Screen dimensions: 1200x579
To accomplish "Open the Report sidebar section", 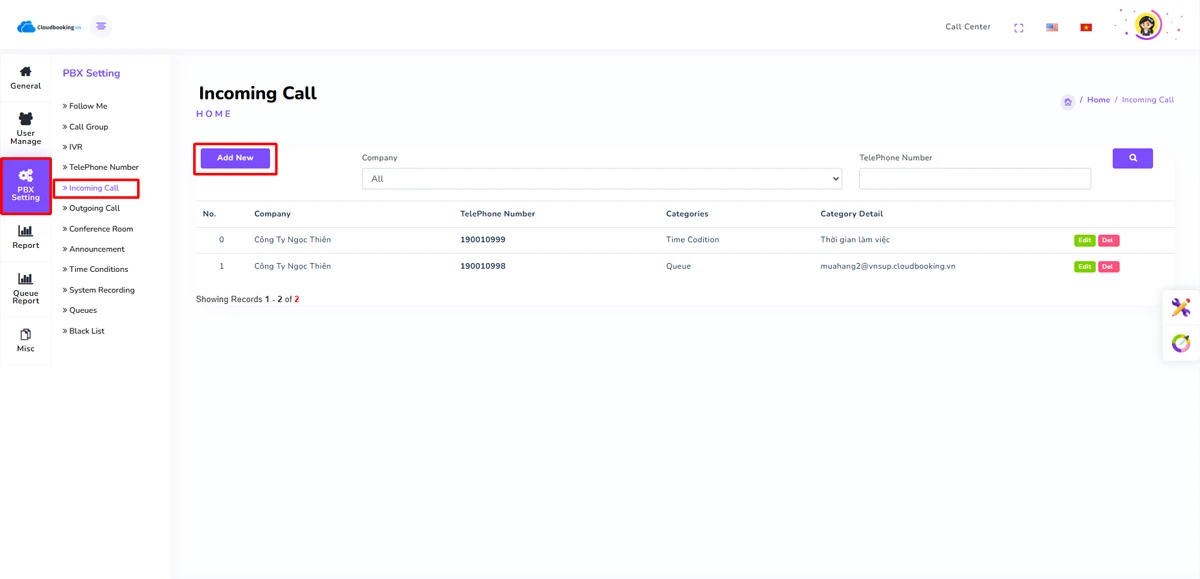I will [26, 237].
